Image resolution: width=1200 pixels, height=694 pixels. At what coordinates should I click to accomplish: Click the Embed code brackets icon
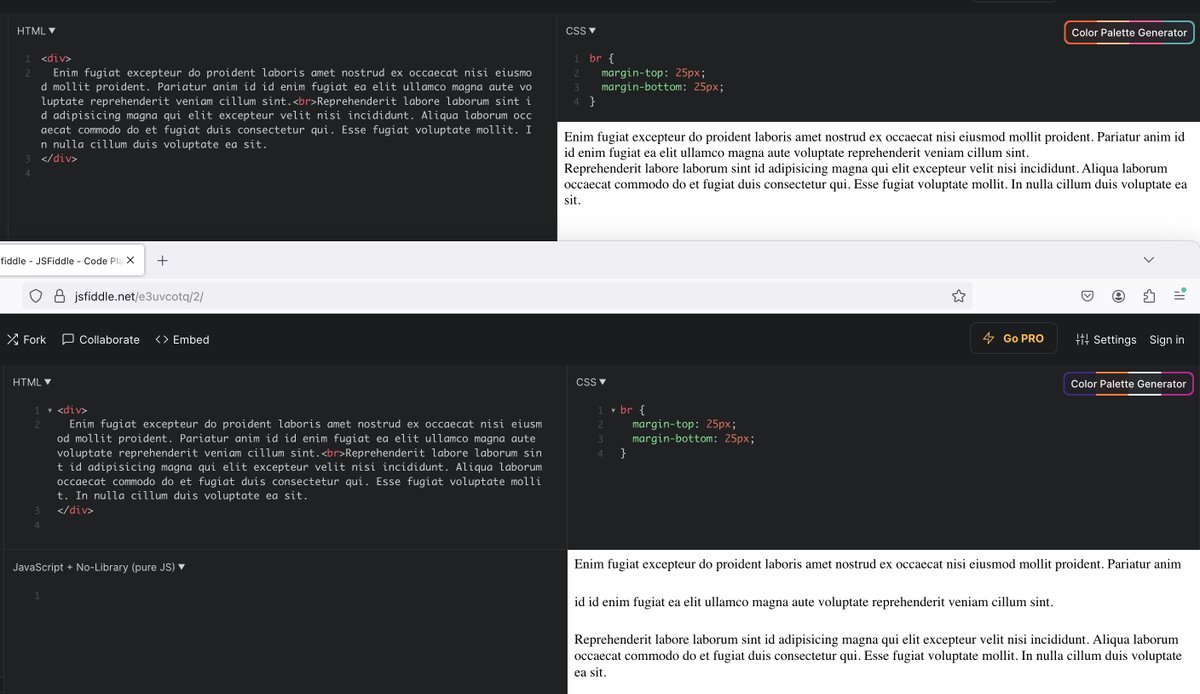161,339
